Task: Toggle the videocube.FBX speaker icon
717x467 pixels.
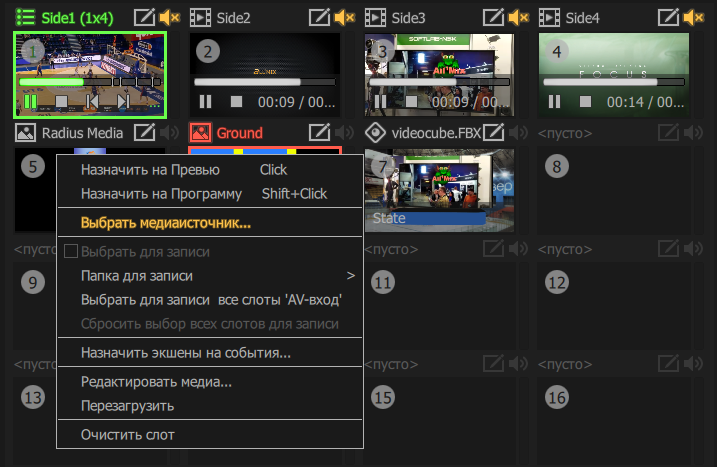Action: [519, 133]
